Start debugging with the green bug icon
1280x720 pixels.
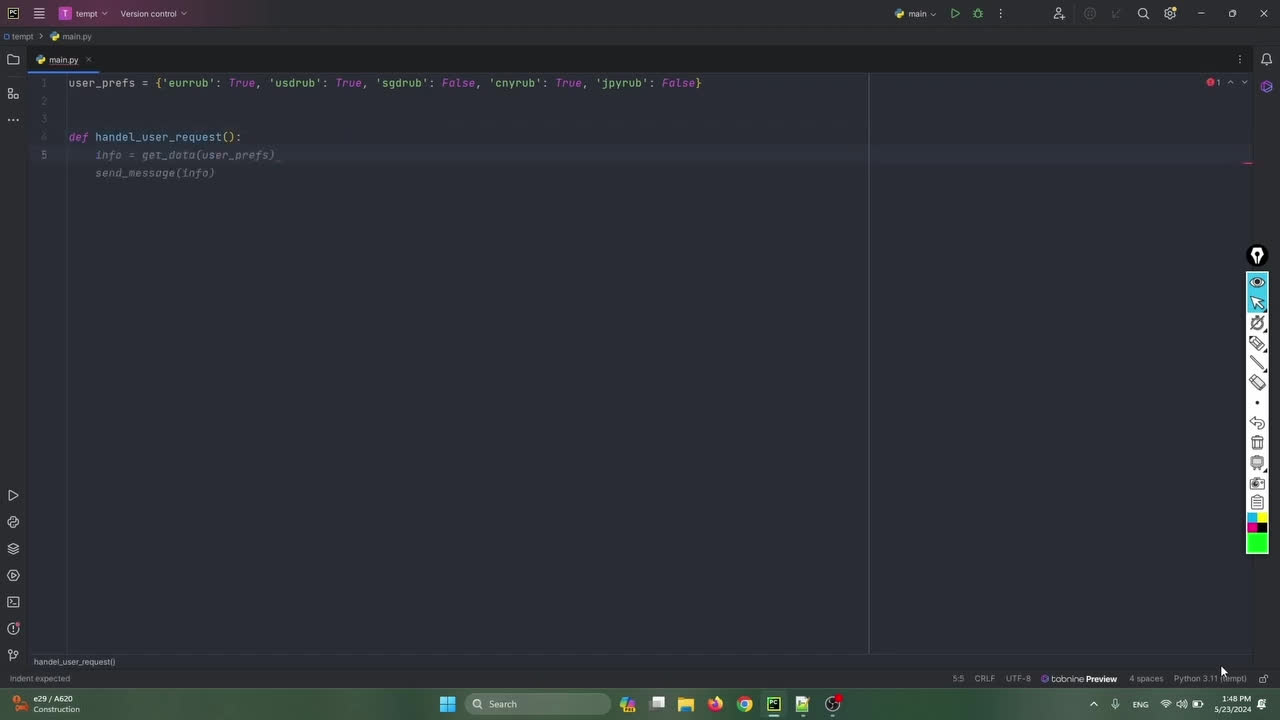[978, 14]
